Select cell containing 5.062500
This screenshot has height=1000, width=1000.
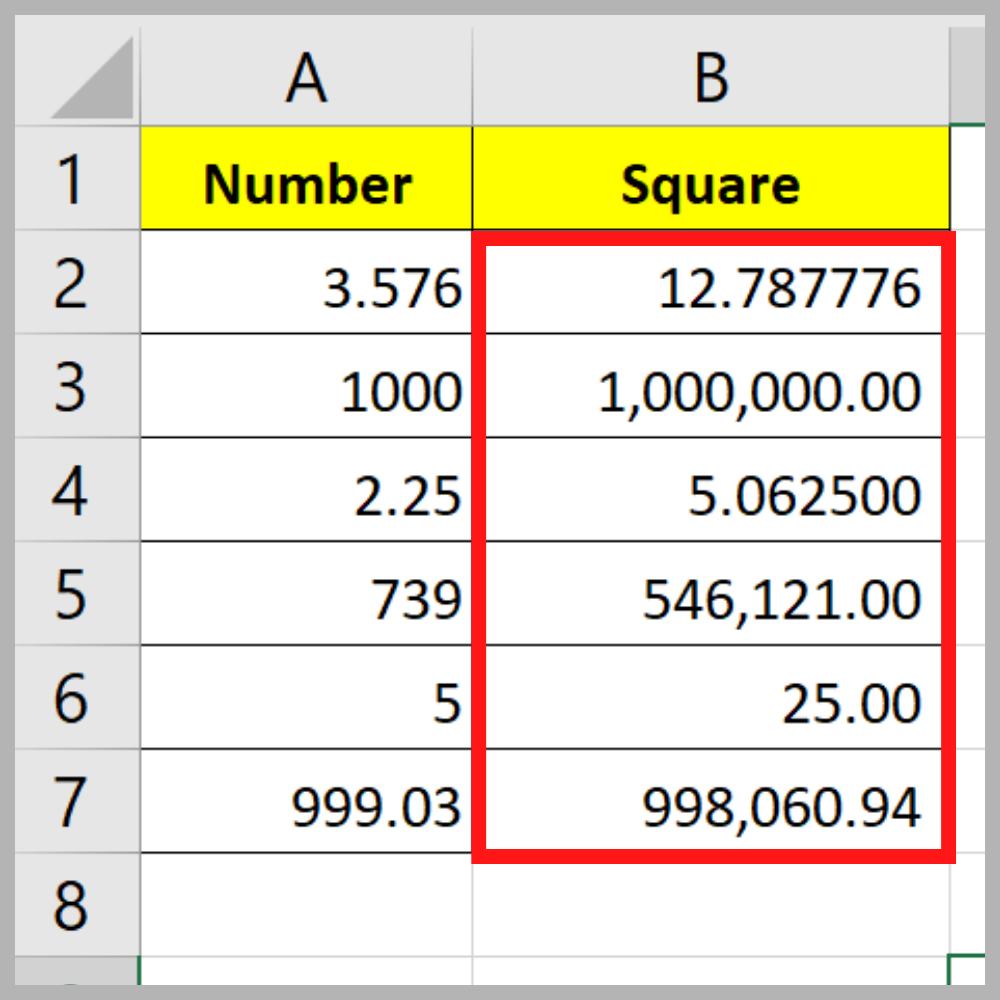click(710, 489)
